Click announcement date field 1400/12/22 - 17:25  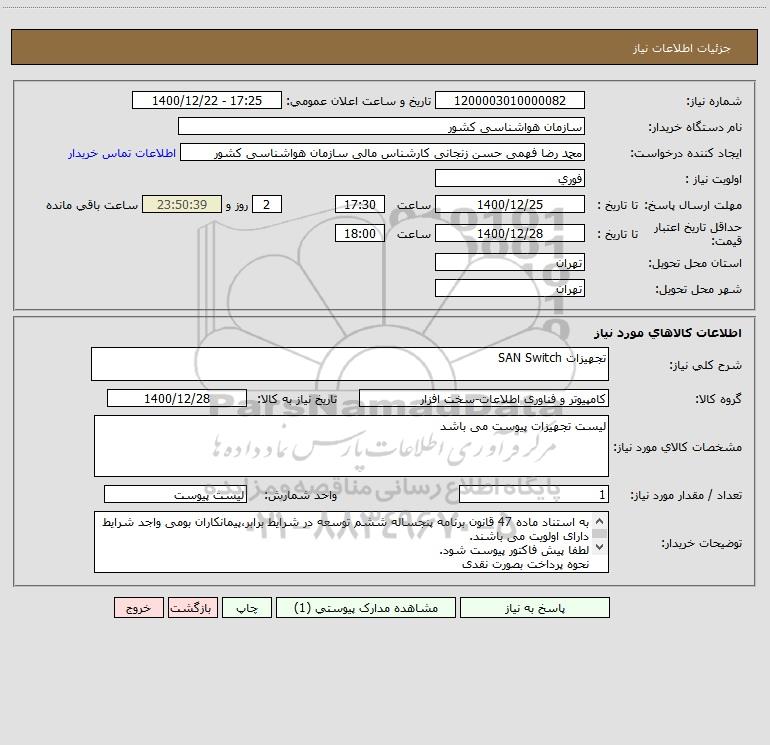click(207, 100)
